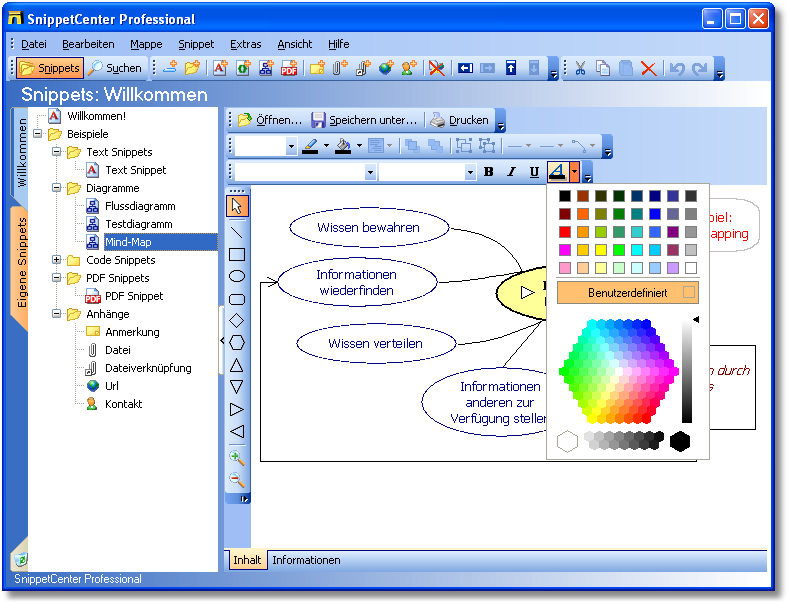Collapse the Anhänge folder
Image resolution: width=789 pixels, height=605 pixels.
click(56, 314)
